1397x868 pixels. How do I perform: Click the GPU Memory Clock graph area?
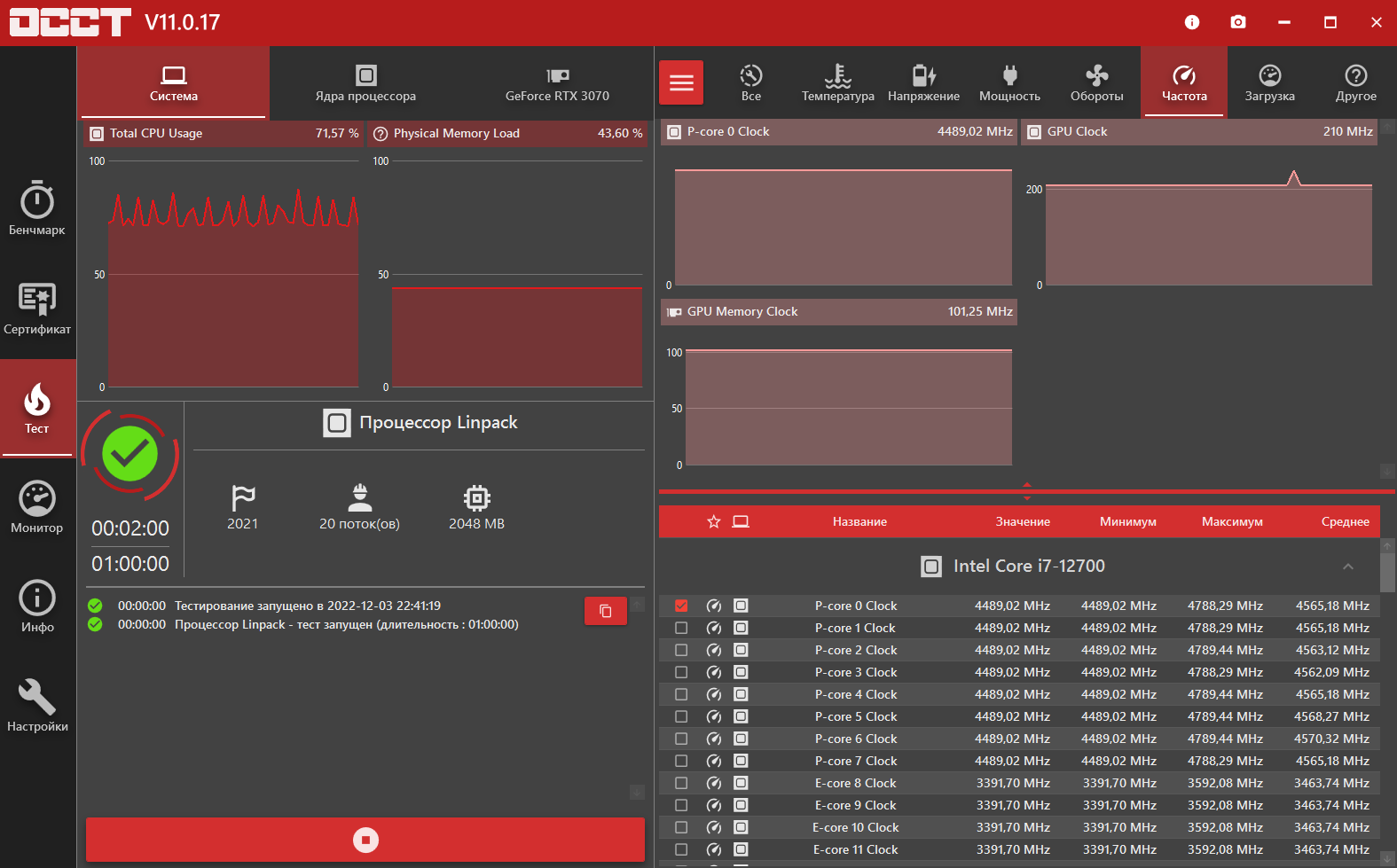point(849,408)
